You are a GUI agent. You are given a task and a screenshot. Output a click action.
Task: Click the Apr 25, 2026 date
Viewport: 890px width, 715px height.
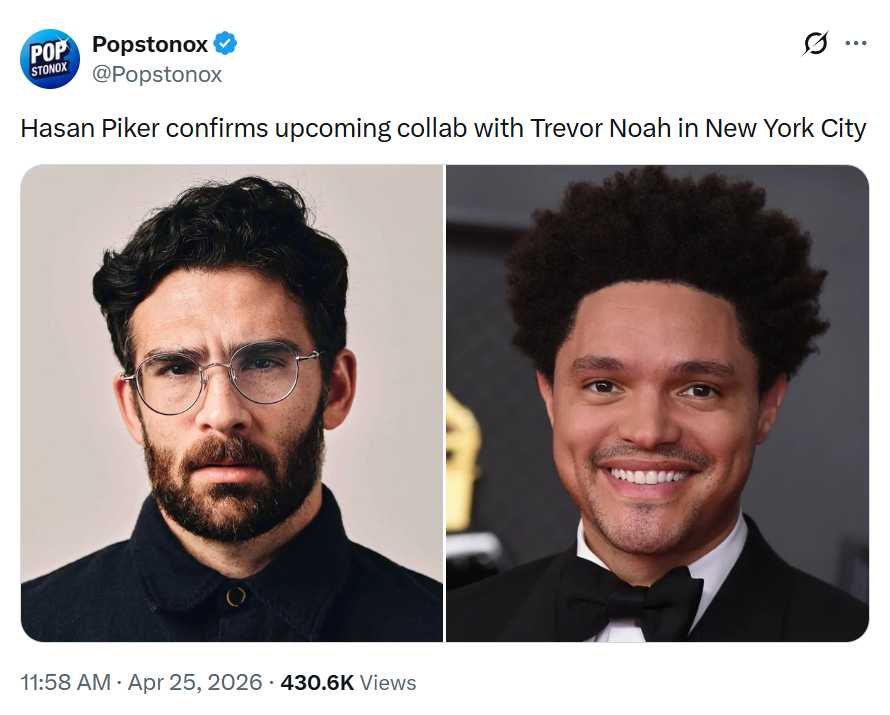point(196,683)
